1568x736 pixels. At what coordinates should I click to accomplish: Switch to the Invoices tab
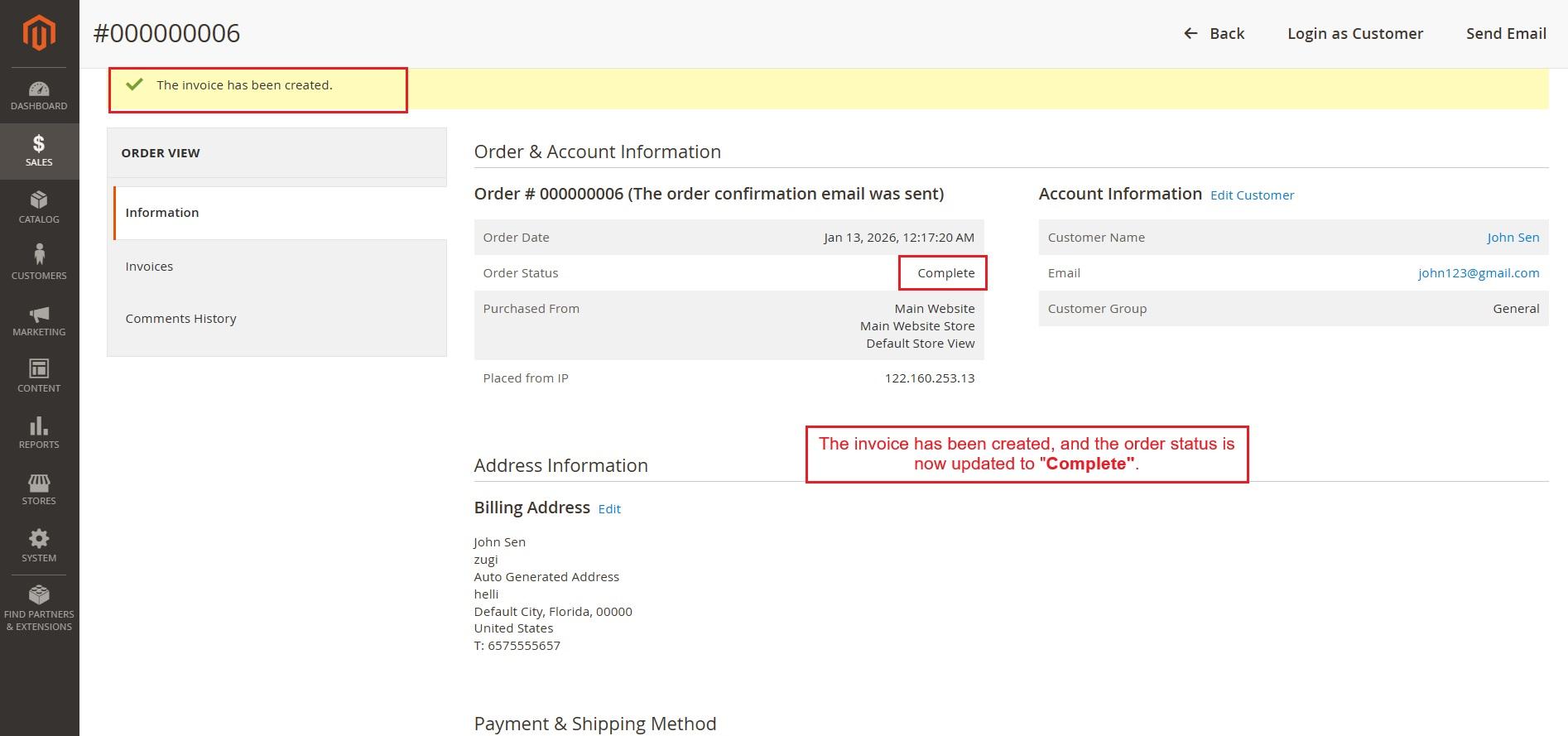coord(149,267)
